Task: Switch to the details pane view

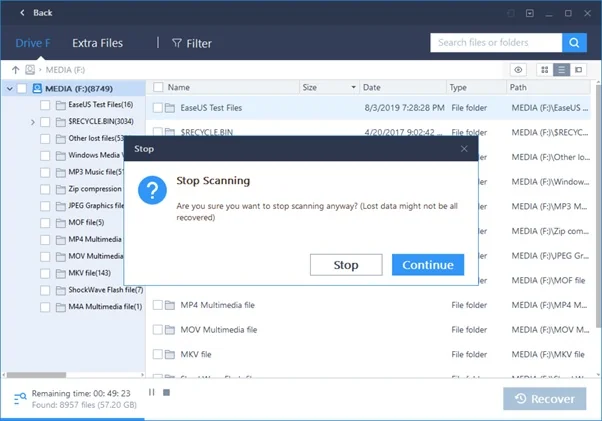Action: point(579,70)
